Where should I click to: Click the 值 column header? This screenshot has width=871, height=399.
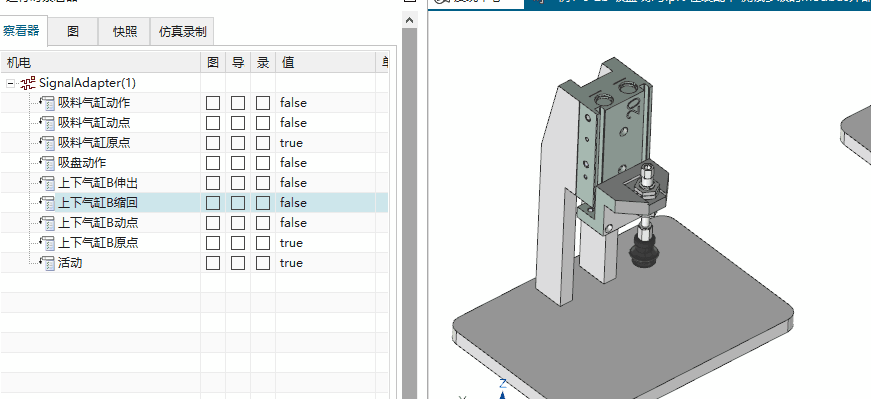(x=326, y=62)
